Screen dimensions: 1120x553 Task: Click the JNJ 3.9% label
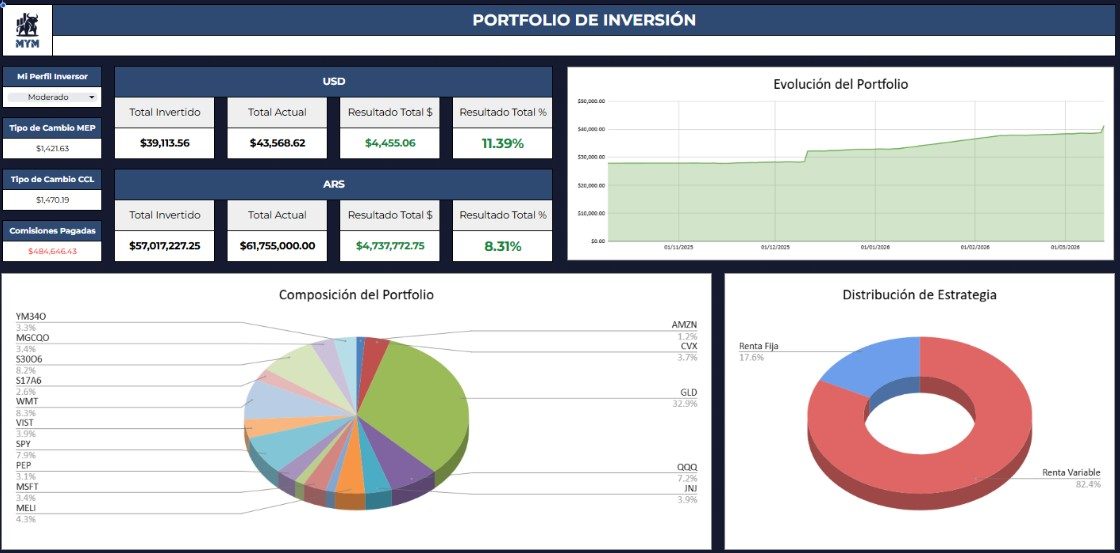tap(687, 494)
